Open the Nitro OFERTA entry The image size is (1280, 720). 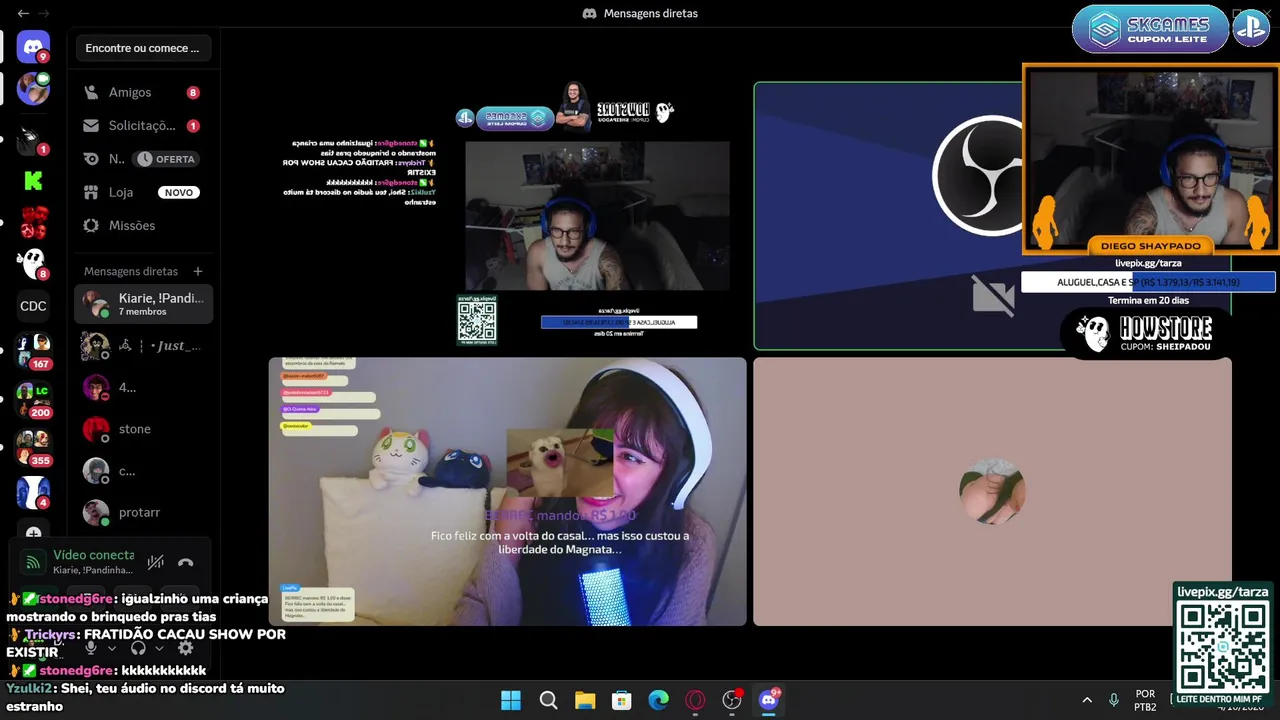coord(144,159)
